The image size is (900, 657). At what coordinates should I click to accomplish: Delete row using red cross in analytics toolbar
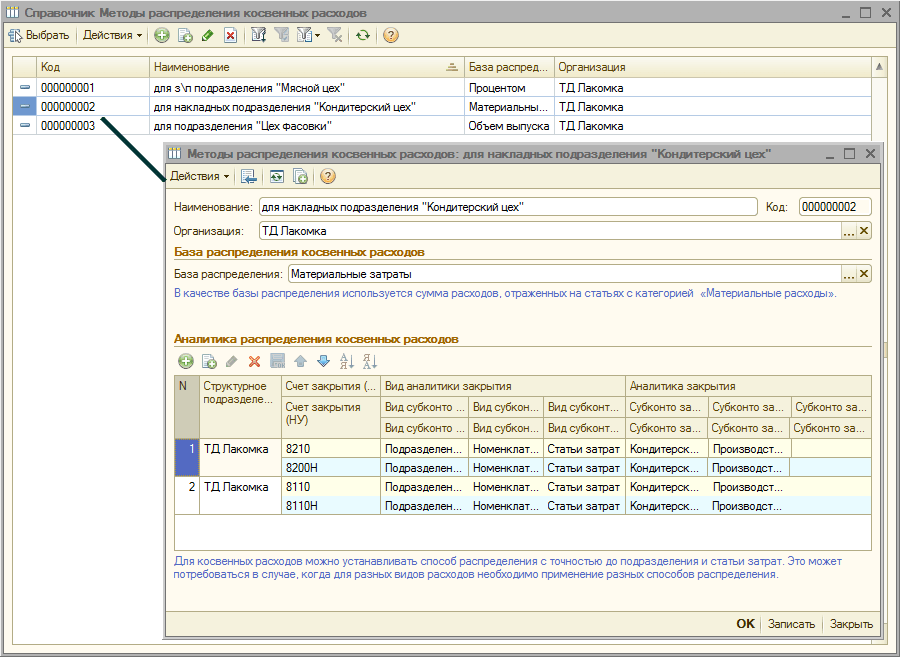pyautogui.click(x=254, y=361)
